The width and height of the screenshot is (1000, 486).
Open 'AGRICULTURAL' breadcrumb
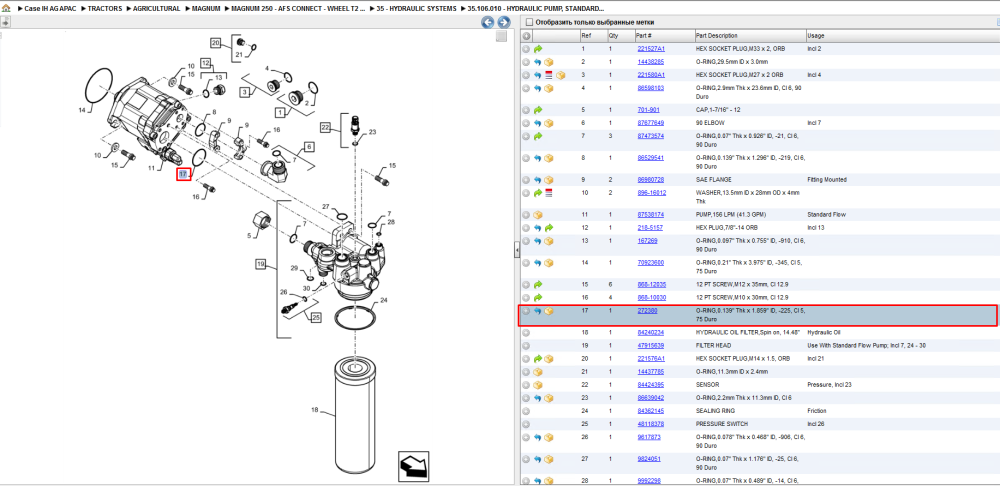pyautogui.click(x=156, y=9)
